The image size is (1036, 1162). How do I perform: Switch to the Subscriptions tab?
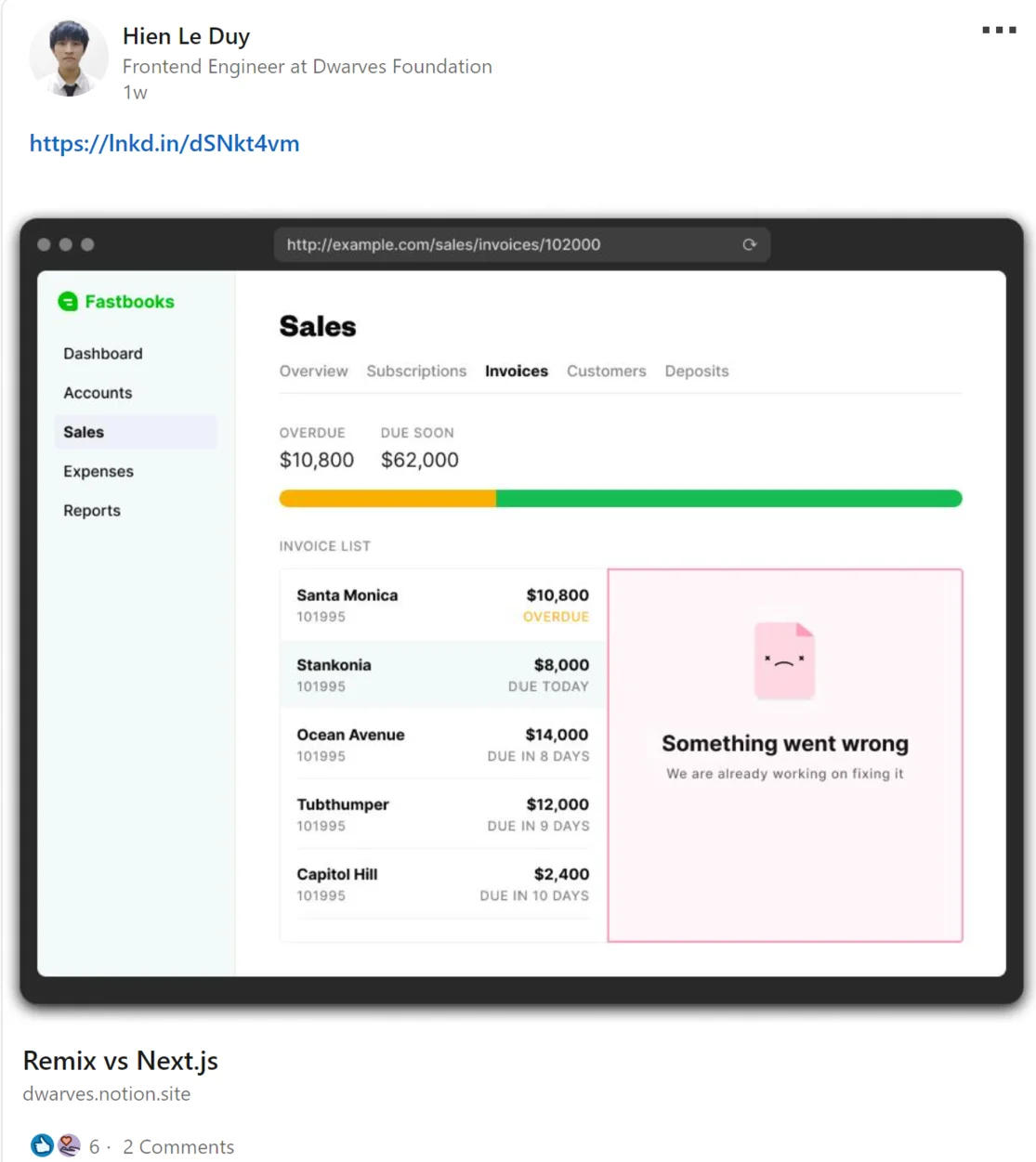click(x=416, y=372)
